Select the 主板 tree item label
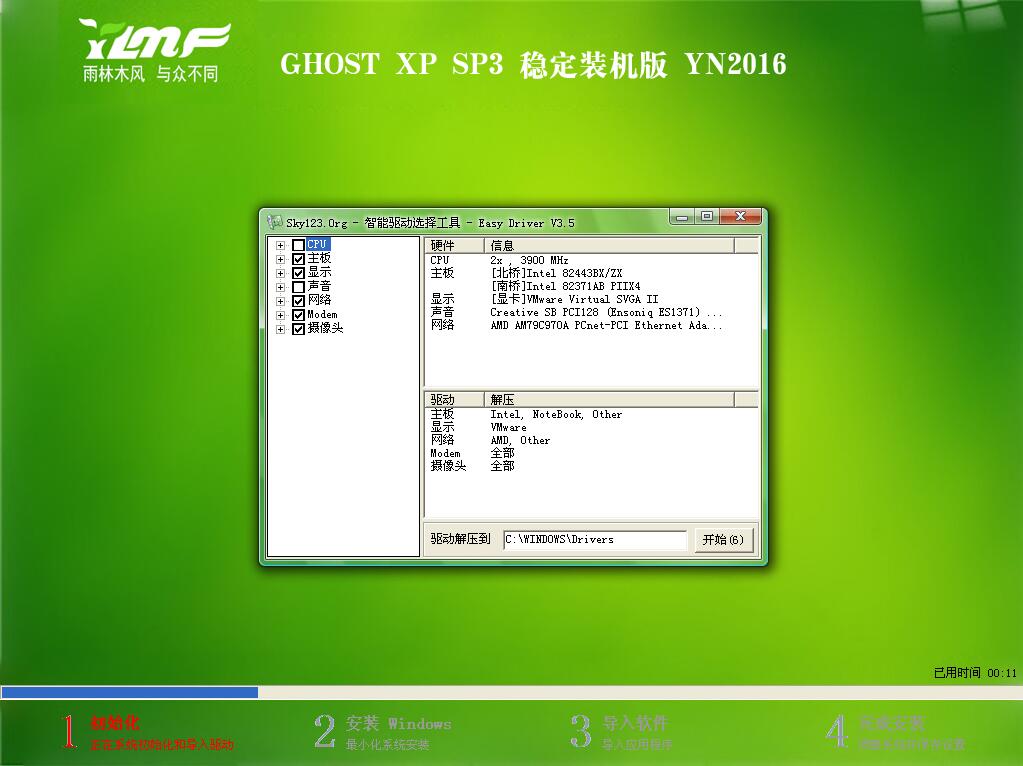Screen dimensions: 1023x766 coord(319,258)
